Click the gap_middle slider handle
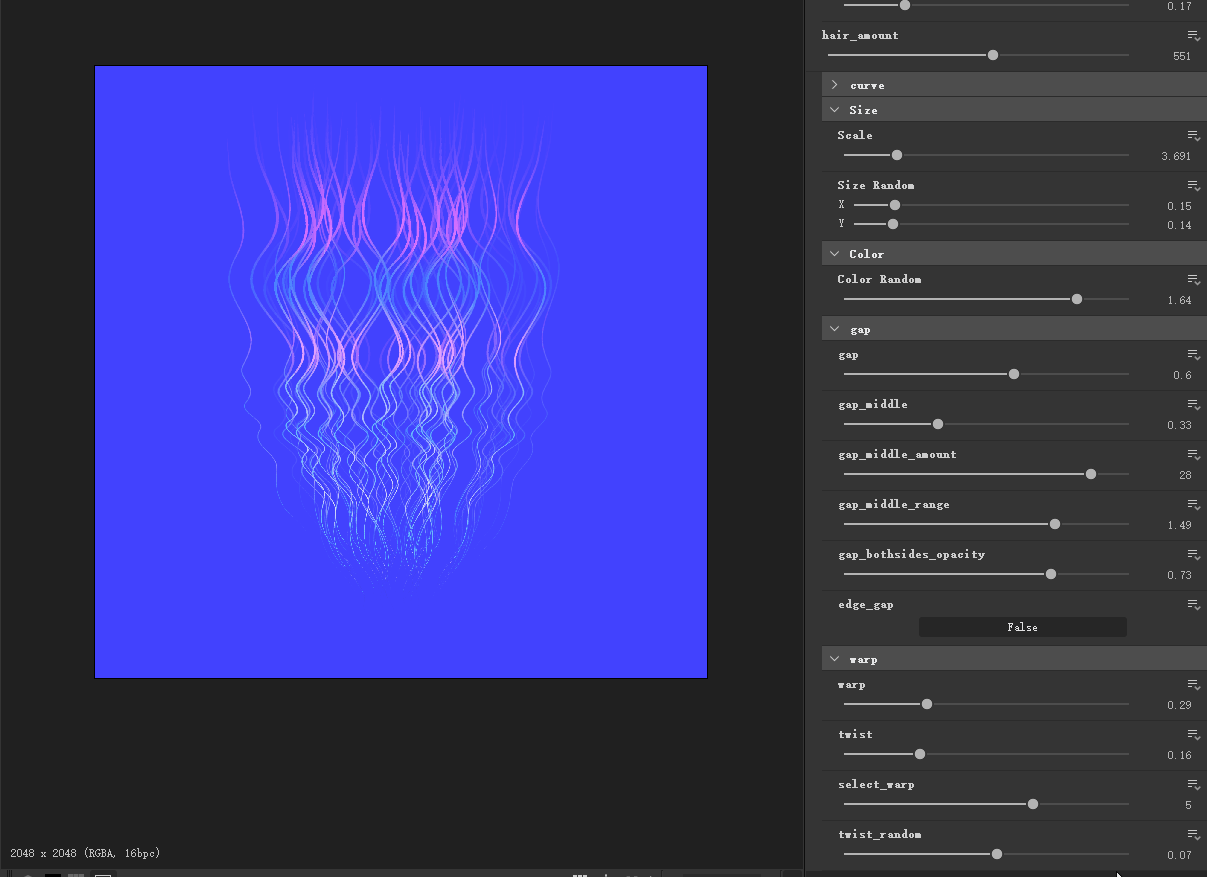The image size is (1207, 877). tap(938, 424)
